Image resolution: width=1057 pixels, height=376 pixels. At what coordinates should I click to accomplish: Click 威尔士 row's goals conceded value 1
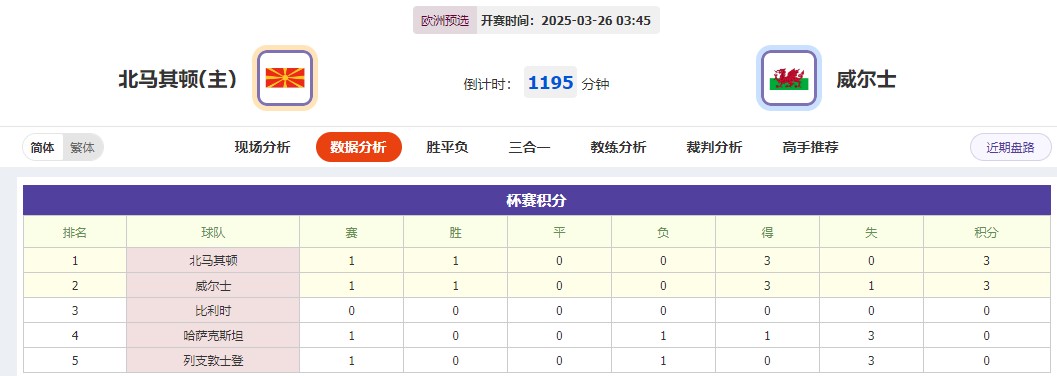[871, 286]
